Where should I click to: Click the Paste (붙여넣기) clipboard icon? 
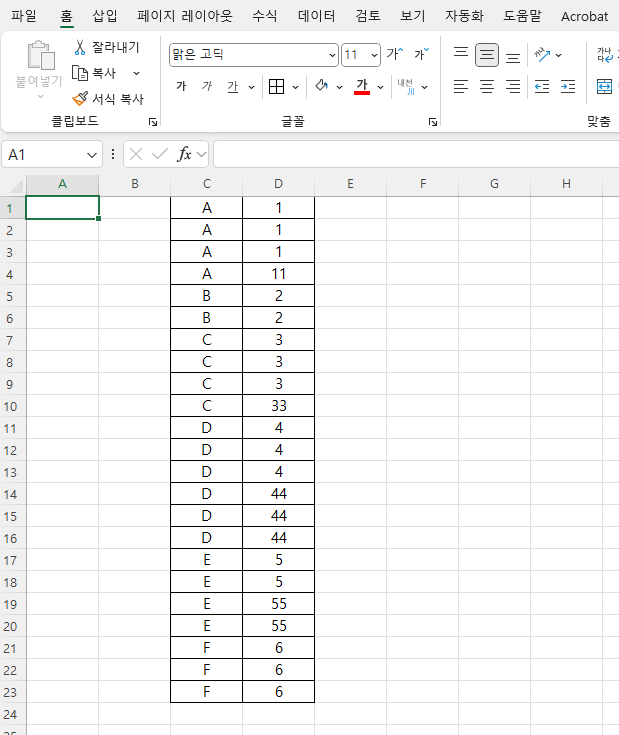click(x=41, y=55)
